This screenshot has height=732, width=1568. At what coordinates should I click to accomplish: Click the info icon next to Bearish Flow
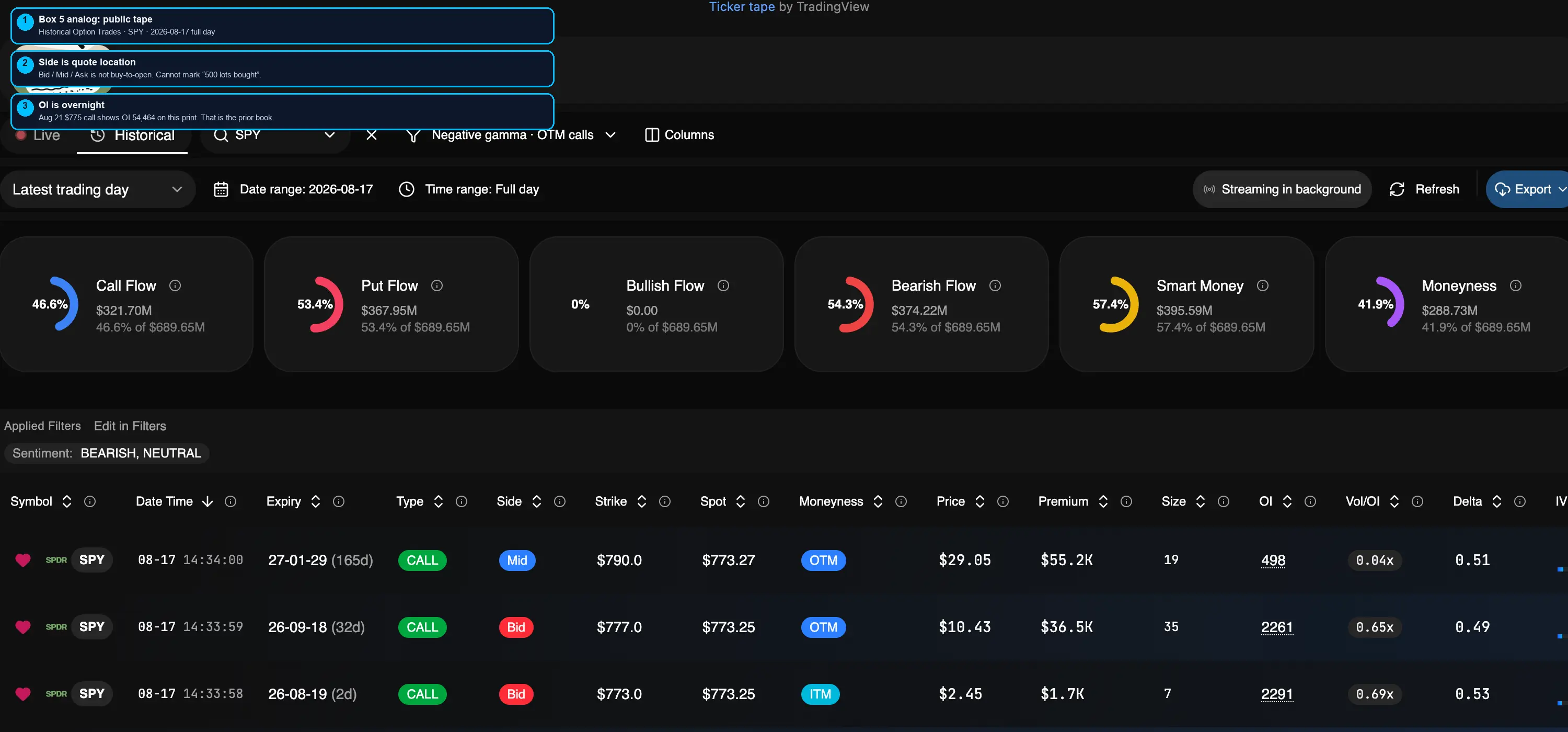click(x=995, y=285)
